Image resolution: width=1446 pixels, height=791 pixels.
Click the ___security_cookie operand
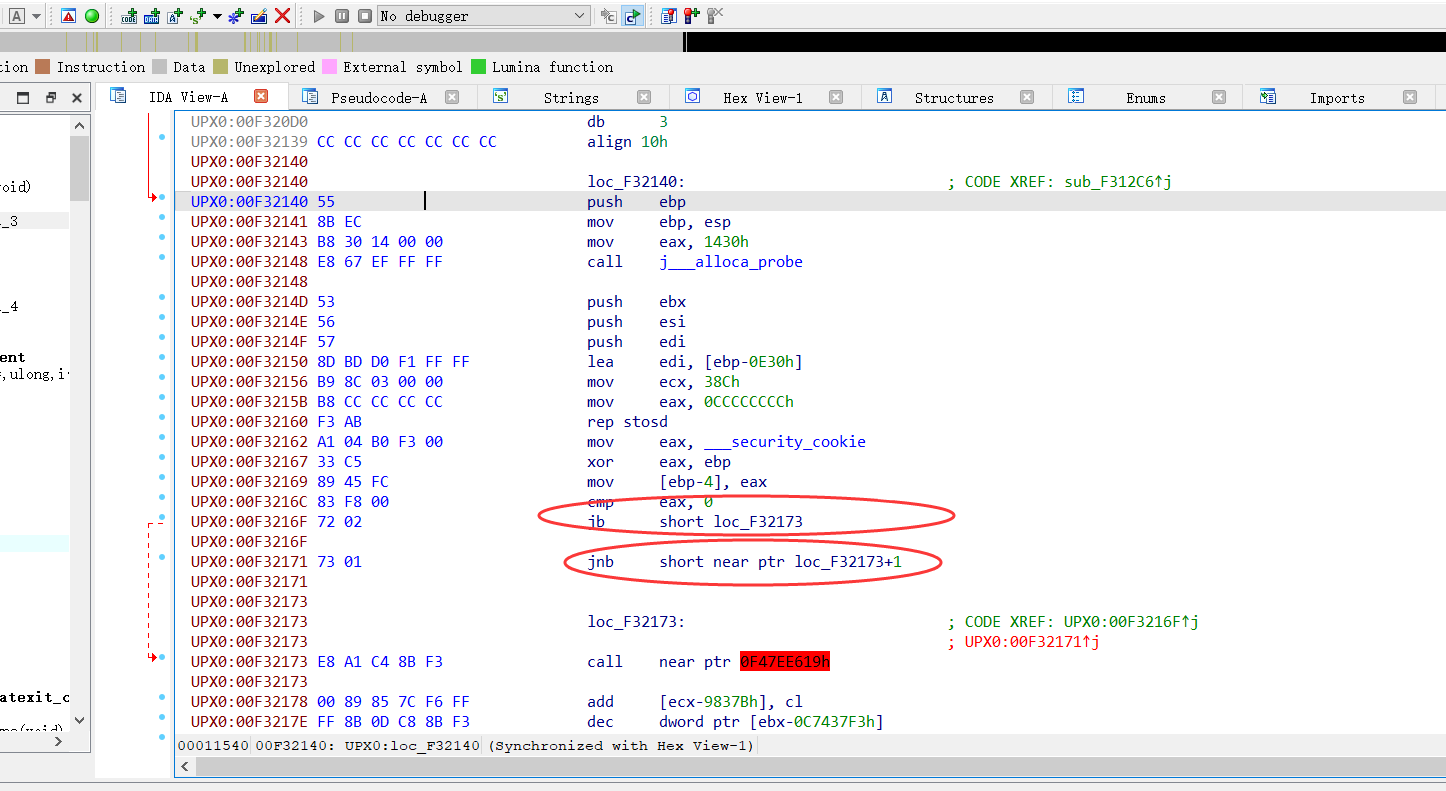tap(785, 441)
